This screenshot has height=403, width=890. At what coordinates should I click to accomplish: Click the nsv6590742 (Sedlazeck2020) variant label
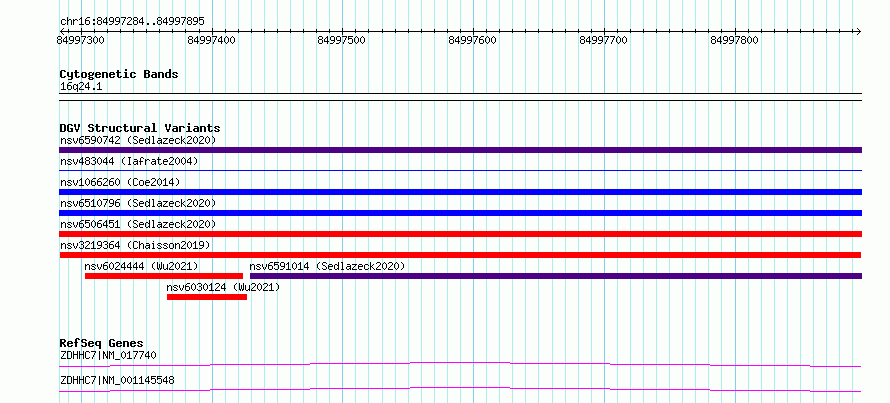(138, 140)
